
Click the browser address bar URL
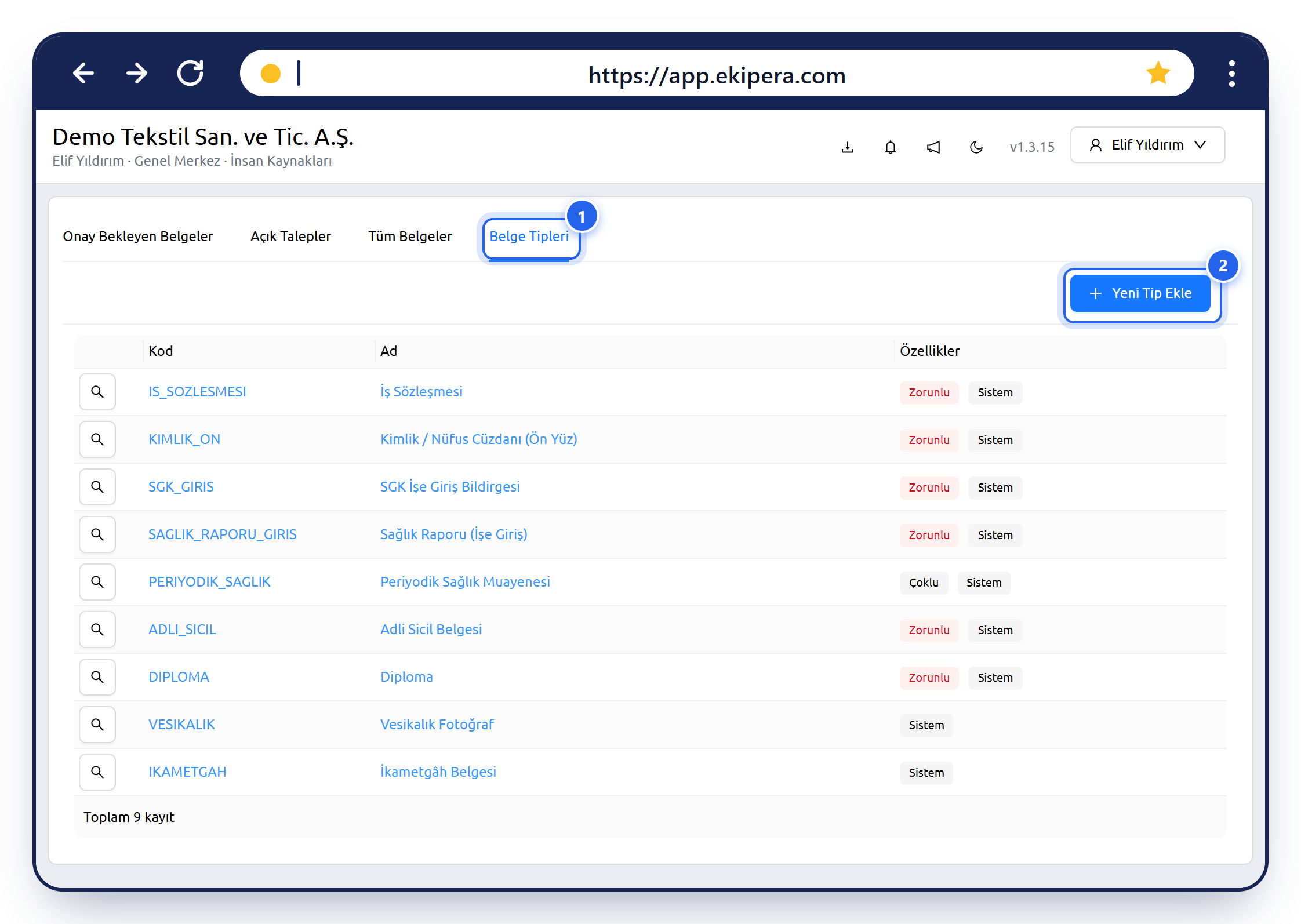coord(717,75)
